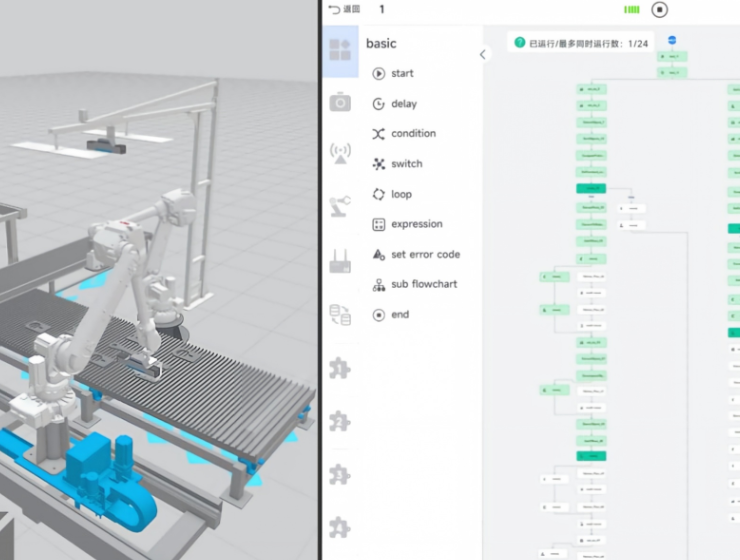Click the condition block branch icon

378,134
